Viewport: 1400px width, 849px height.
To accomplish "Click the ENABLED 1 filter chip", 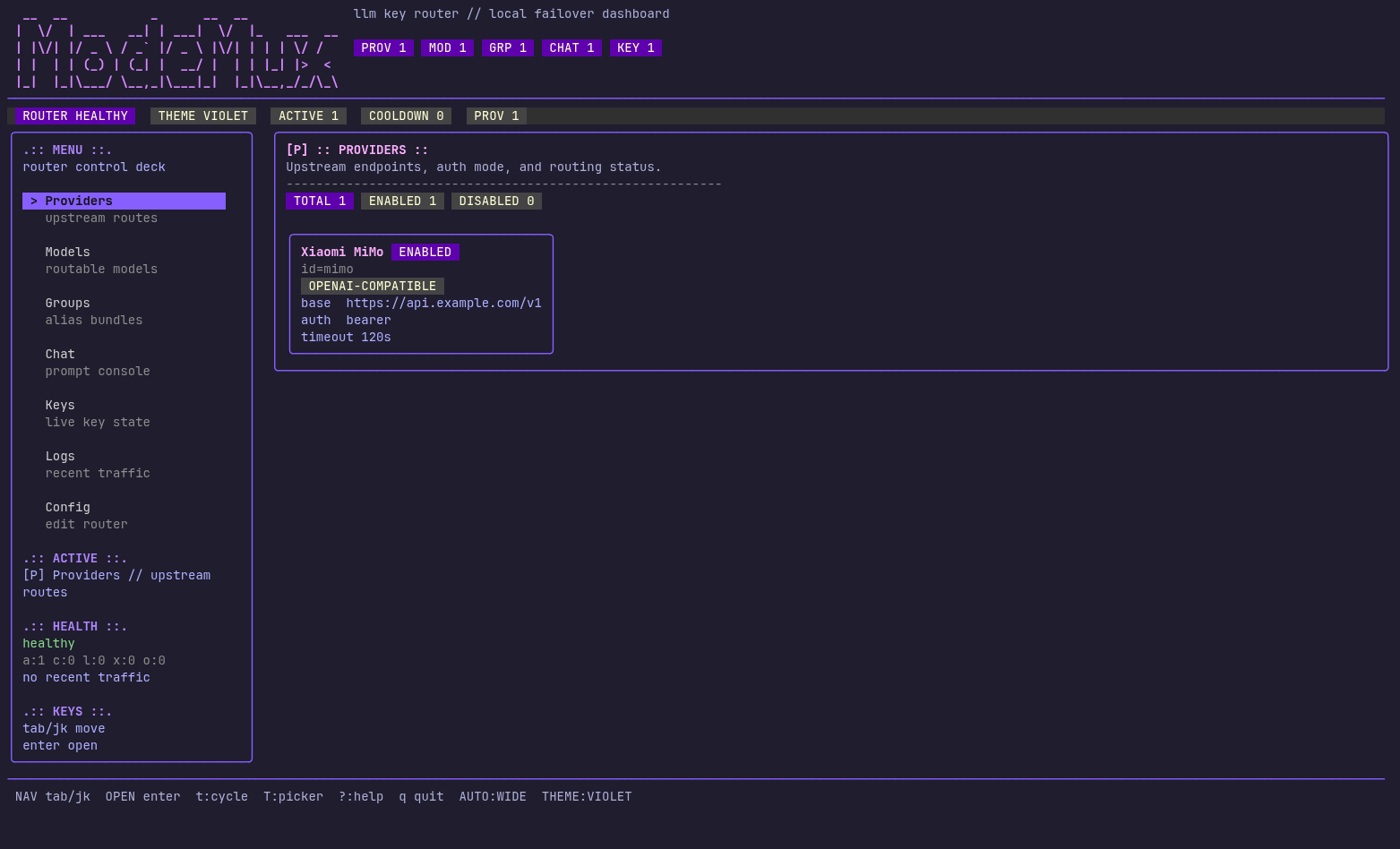I will coord(402,201).
